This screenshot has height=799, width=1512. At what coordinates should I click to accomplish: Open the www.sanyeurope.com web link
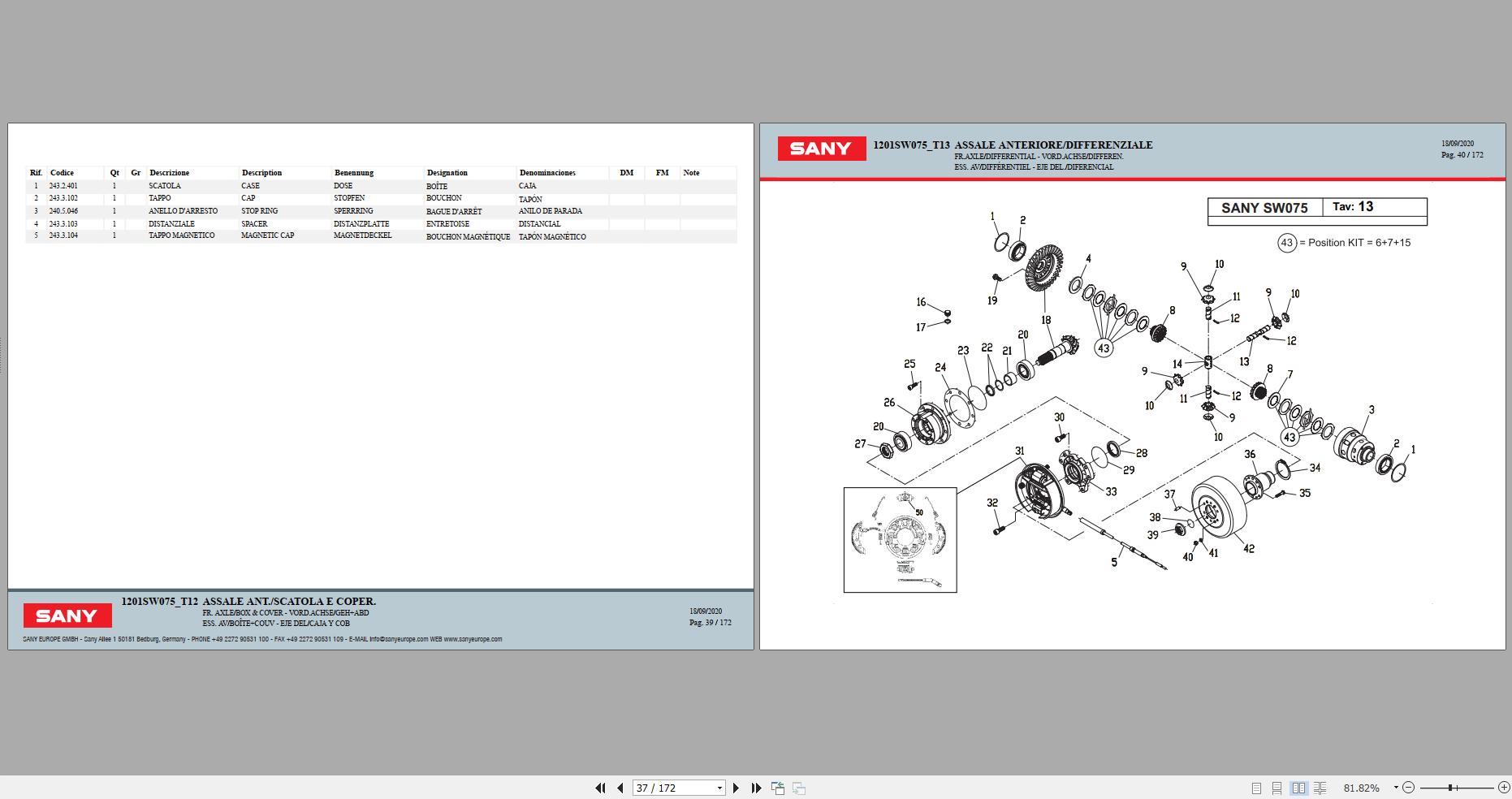coord(473,639)
